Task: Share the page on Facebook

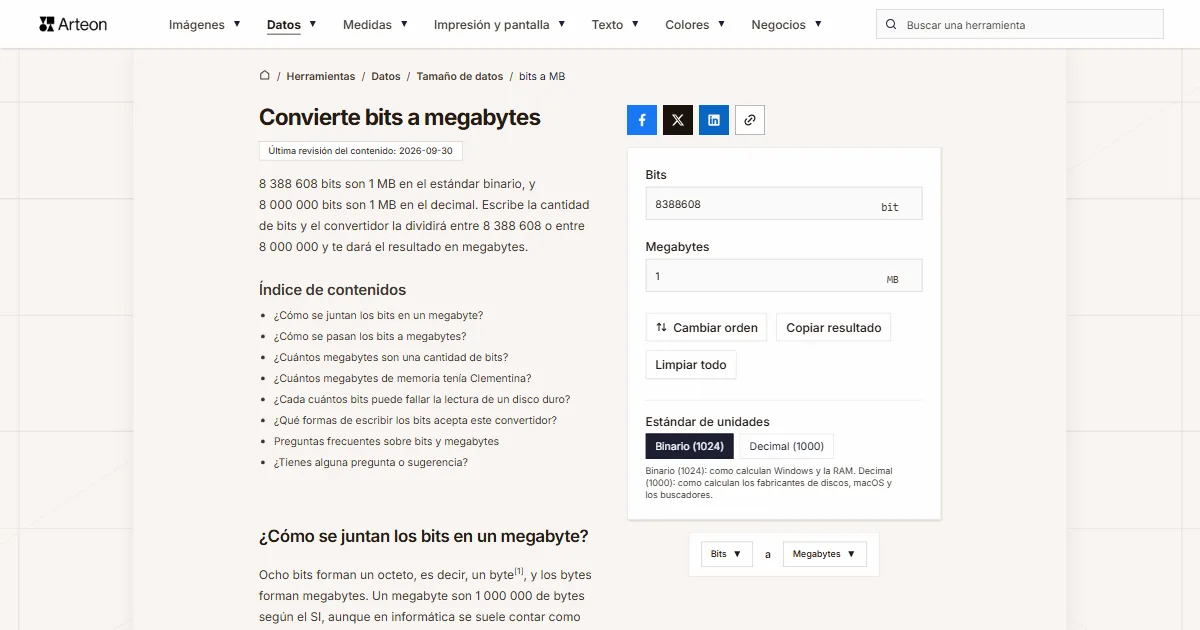Action: coord(642,120)
